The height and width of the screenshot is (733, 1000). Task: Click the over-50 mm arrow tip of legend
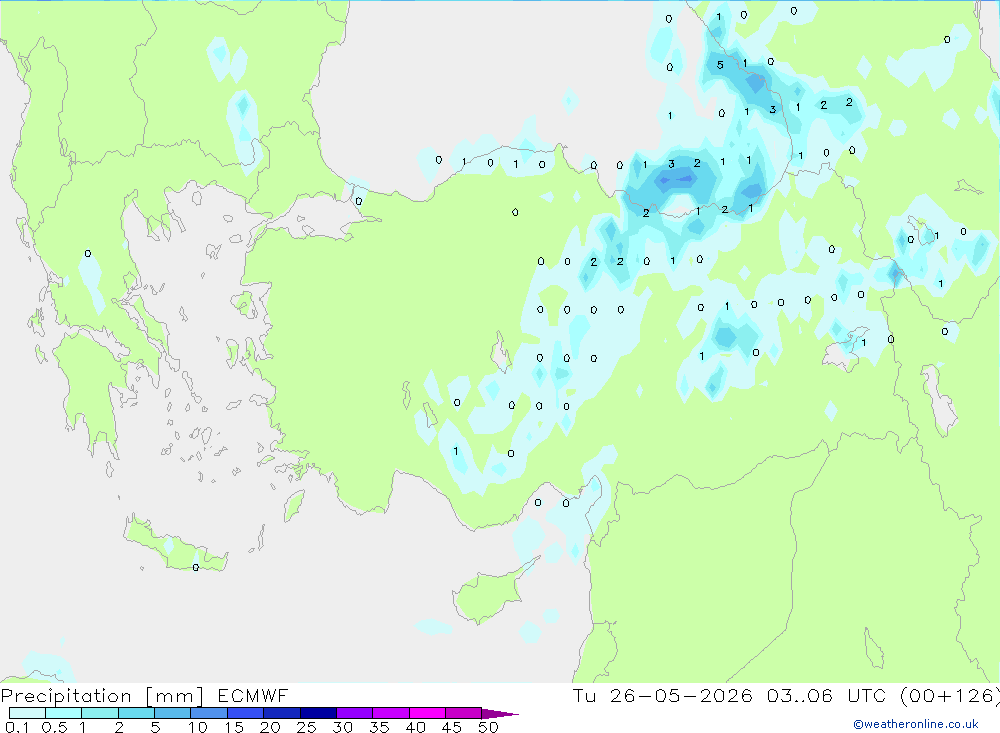500,713
